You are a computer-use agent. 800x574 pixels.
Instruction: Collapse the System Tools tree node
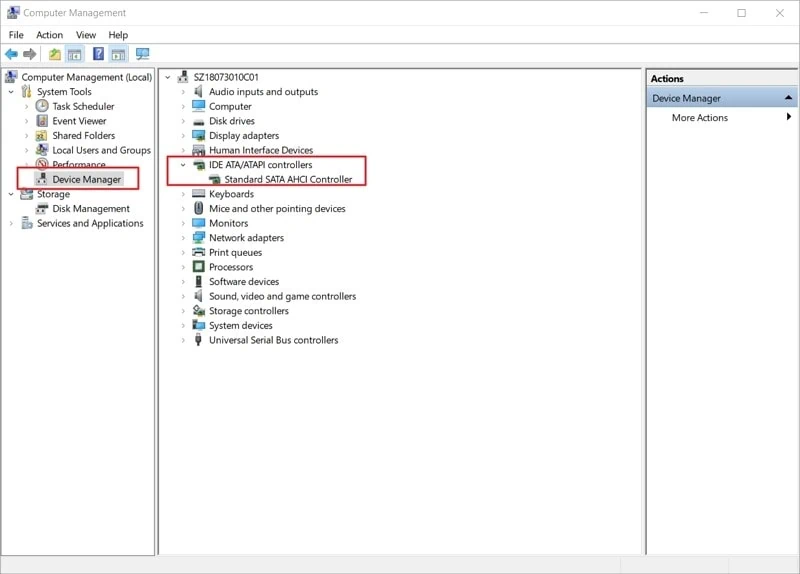(x=11, y=92)
